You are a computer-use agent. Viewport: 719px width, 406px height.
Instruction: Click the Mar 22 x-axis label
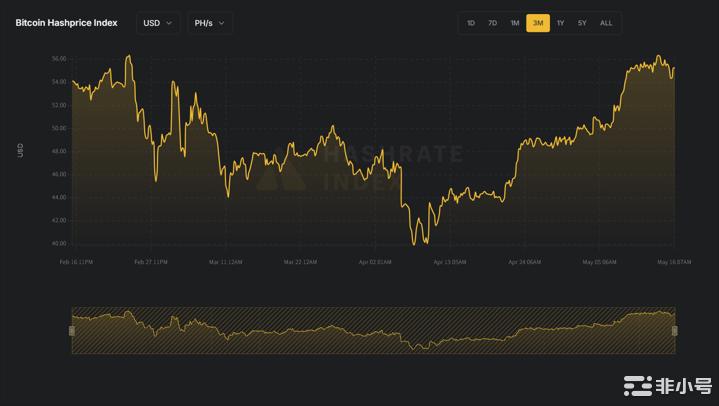(300, 262)
